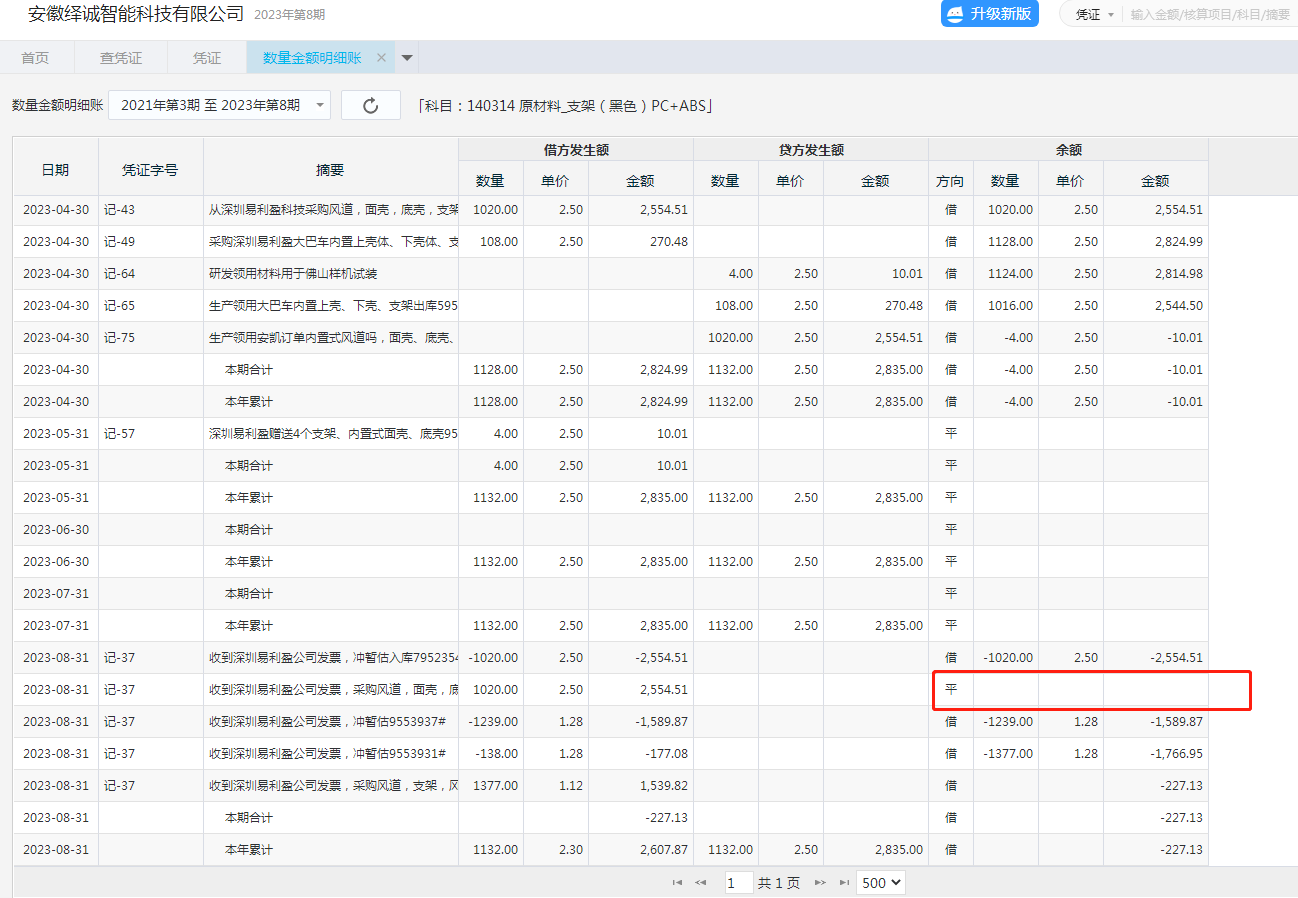Viewport: 1298px width, 898px height.
Task: Switch to the 首页 tab
Action: pyautogui.click(x=35, y=58)
